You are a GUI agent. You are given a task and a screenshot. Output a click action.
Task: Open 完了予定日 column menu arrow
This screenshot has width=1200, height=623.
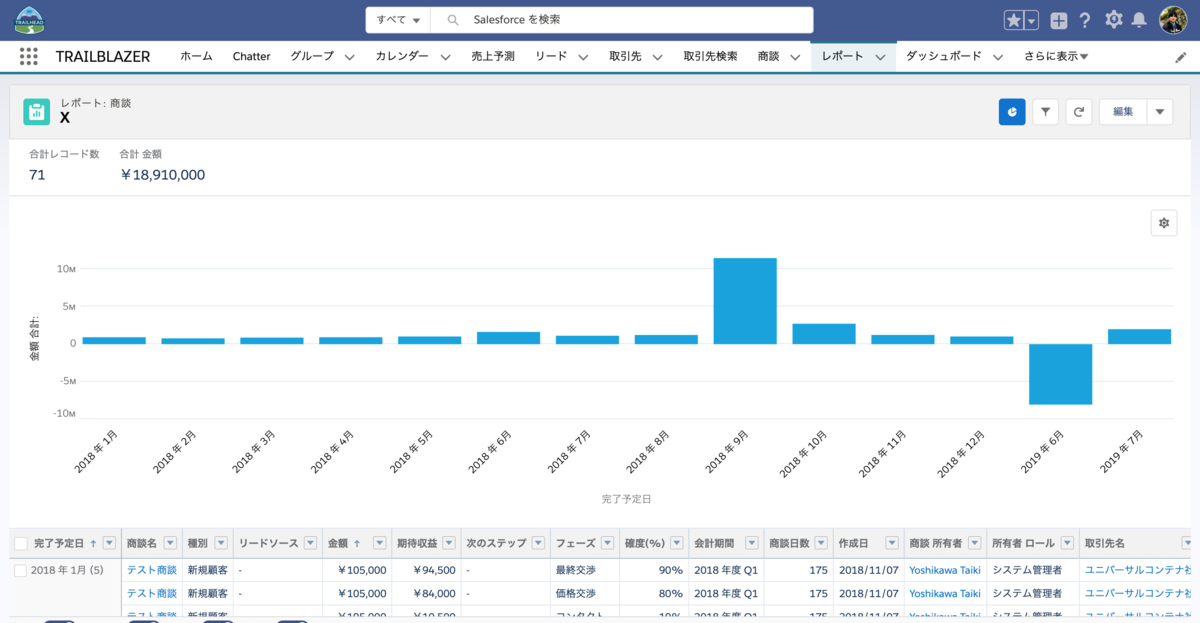[109, 543]
